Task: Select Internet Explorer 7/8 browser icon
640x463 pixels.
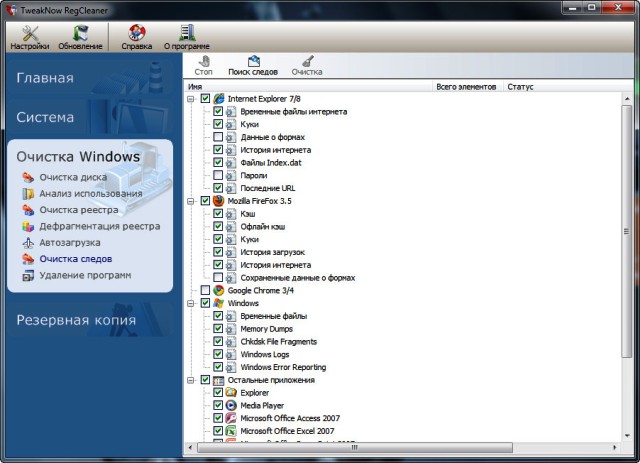Action: click(x=219, y=98)
